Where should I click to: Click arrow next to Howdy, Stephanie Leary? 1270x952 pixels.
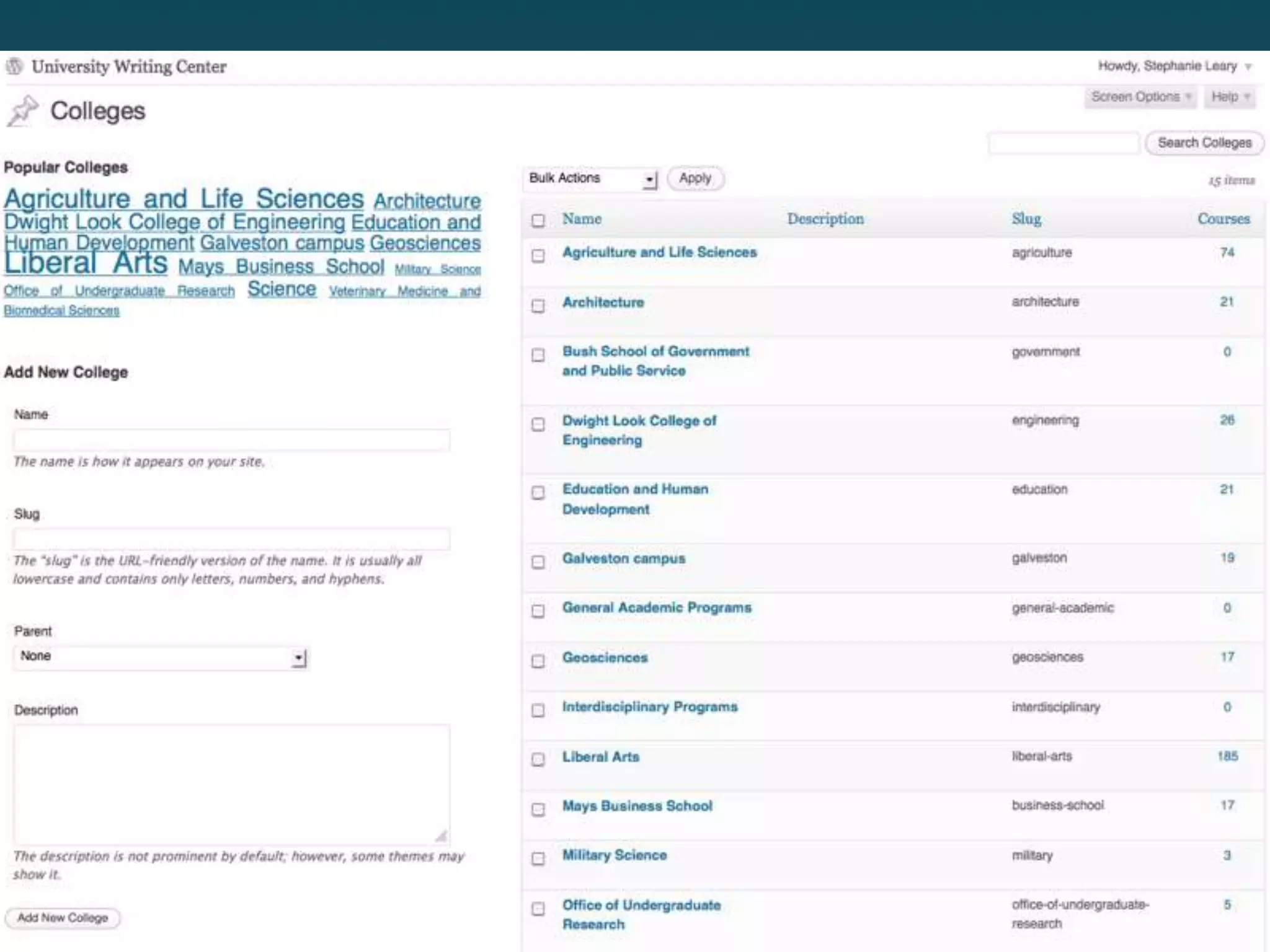pyautogui.click(x=1248, y=66)
